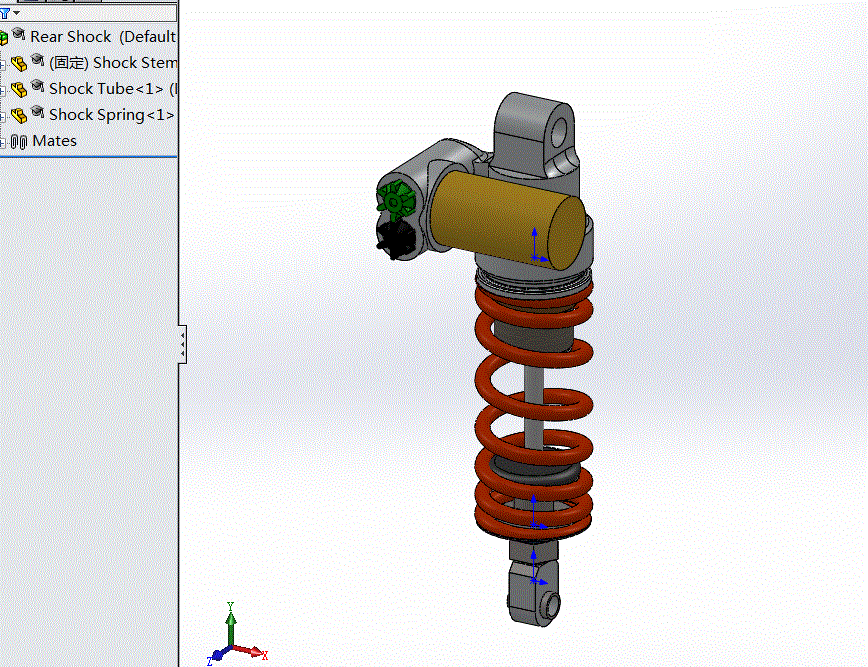
Task: Click the blue coordinate origin on the lower mount
Action: click(x=534, y=581)
